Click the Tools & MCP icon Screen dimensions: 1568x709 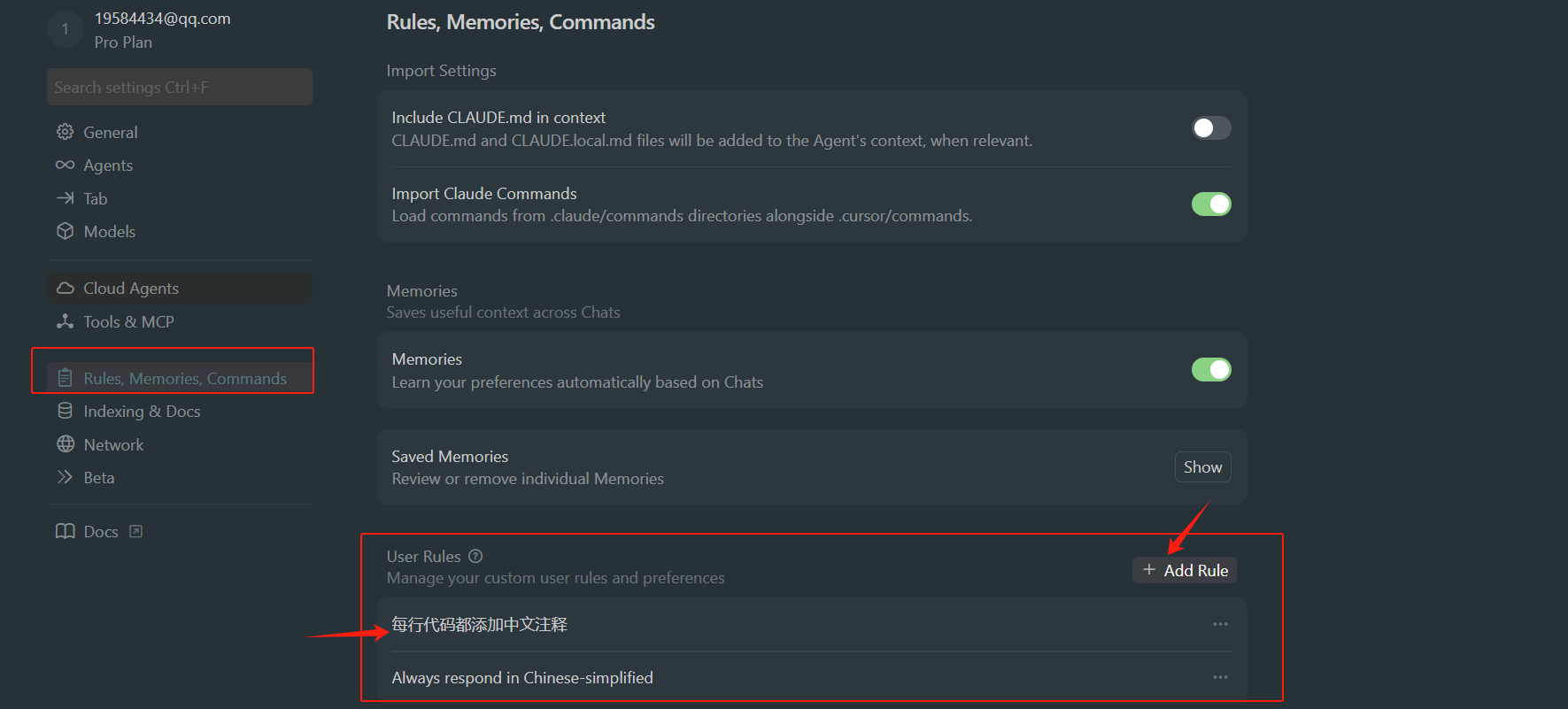tap(65, 321)
